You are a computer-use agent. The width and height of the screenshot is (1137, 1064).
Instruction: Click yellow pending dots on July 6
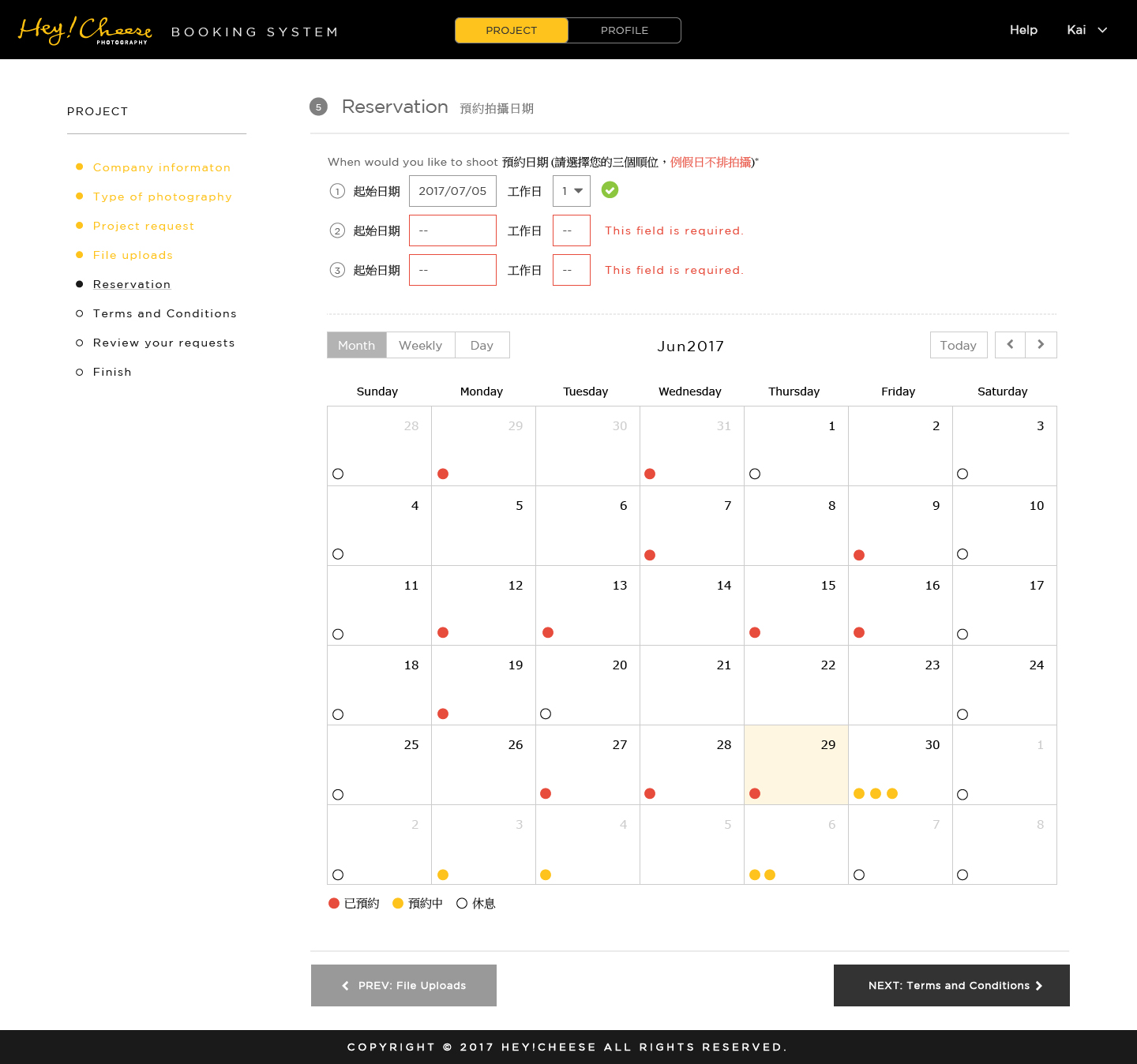763,875
